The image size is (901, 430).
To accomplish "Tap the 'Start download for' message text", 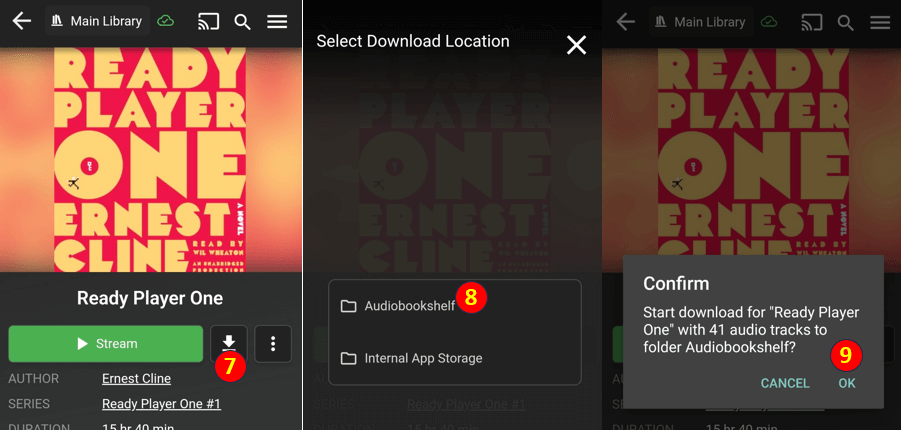I will coord(751,329).
